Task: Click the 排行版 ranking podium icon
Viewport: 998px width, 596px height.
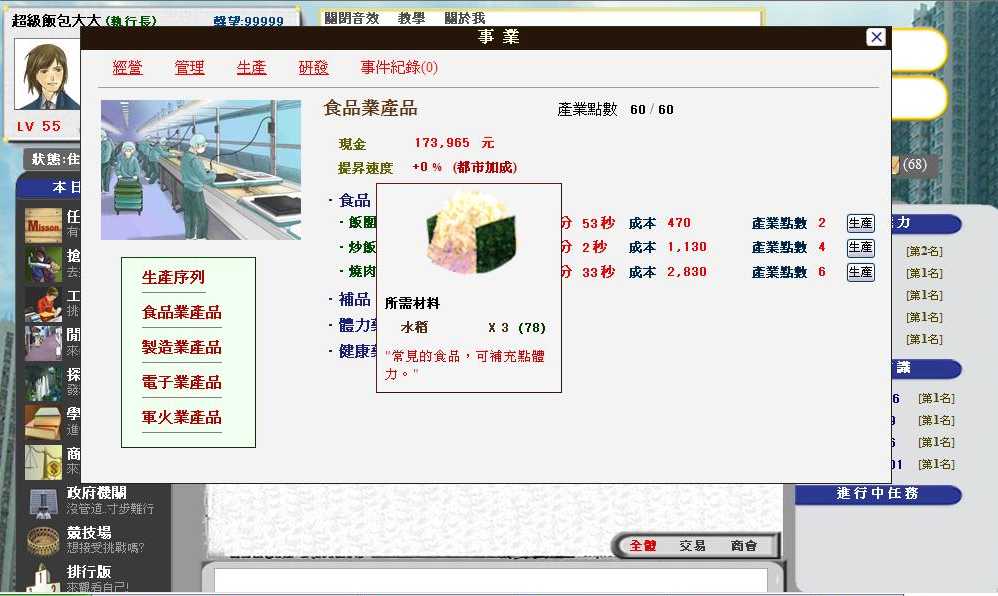Action: point(43,578)
